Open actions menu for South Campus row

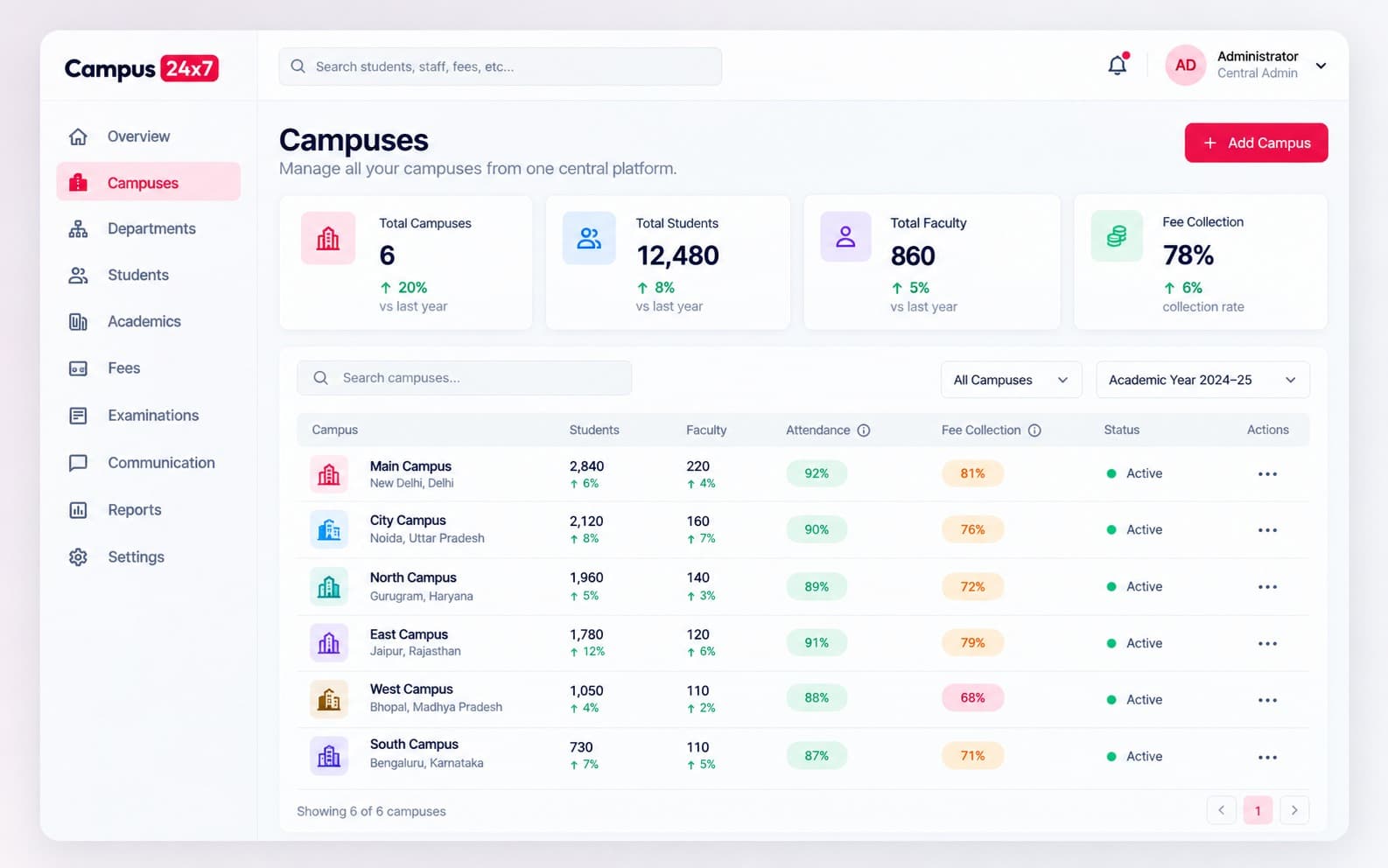click(x=1267, y=757)
